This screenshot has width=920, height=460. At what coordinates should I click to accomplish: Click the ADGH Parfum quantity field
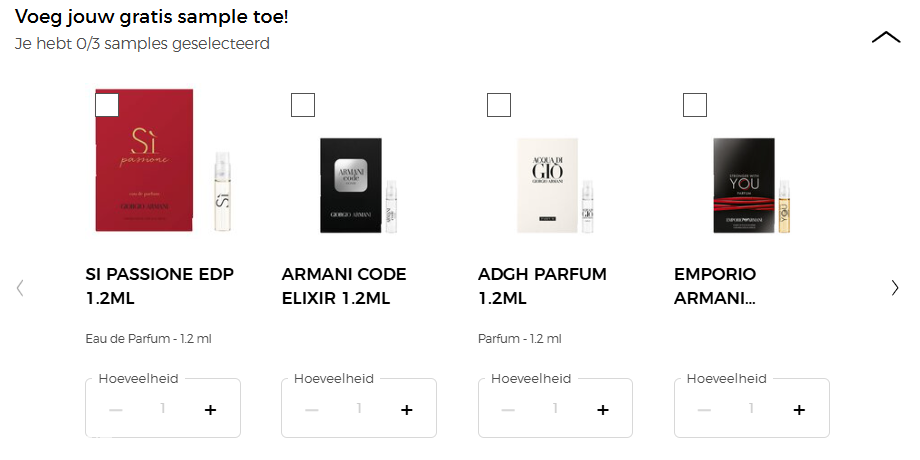tap(556, 409)
